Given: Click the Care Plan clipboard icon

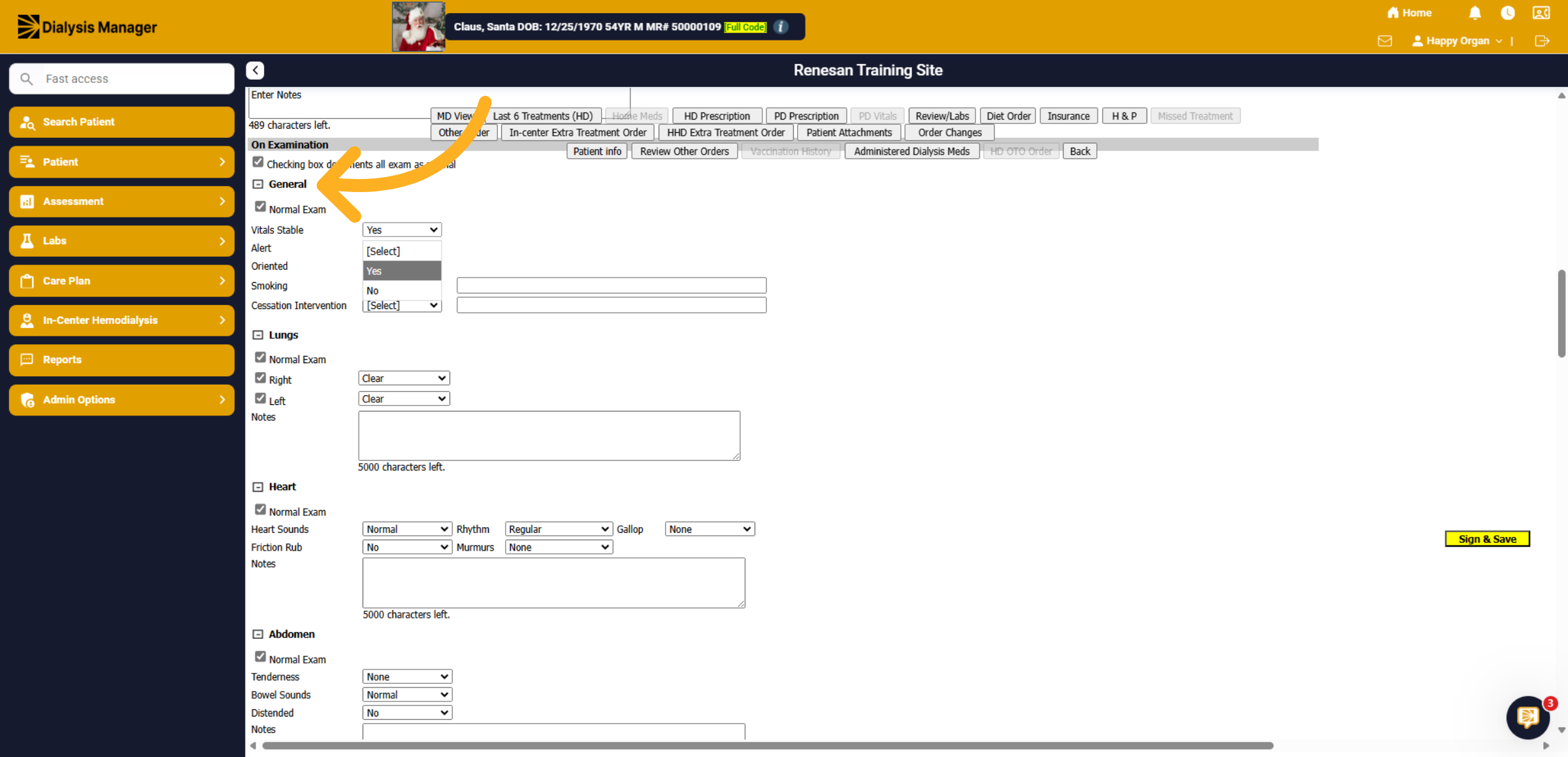Looking at the screenshot, I should click(x=27, y=281).
